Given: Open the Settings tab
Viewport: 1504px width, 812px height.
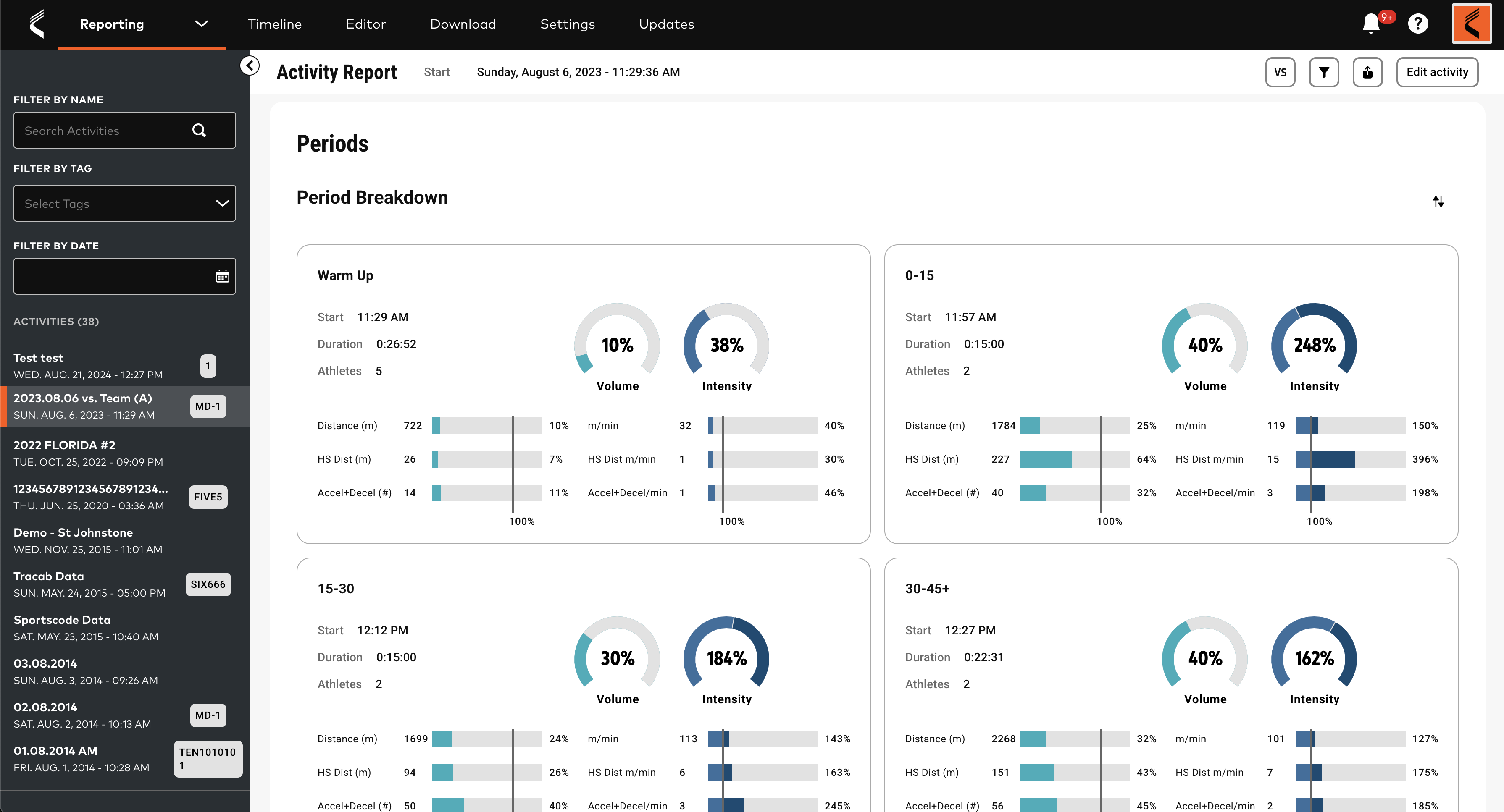Looking at the screenshot, I should pos(568,24).
